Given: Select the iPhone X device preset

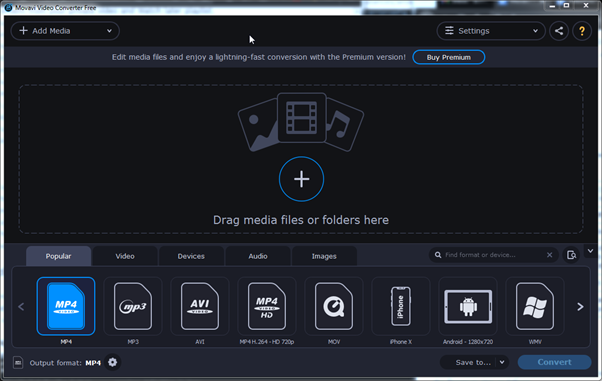Looking at the screenshot, I should tap(401, 306).
